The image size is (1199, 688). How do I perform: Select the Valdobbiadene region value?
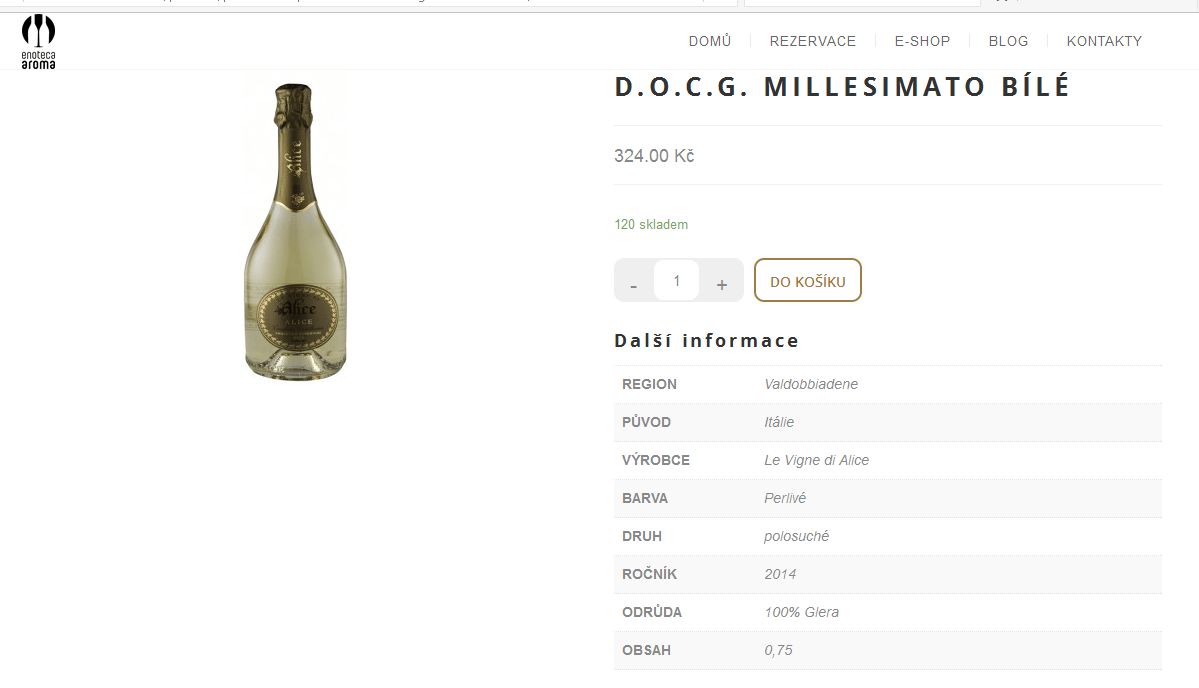811,385
